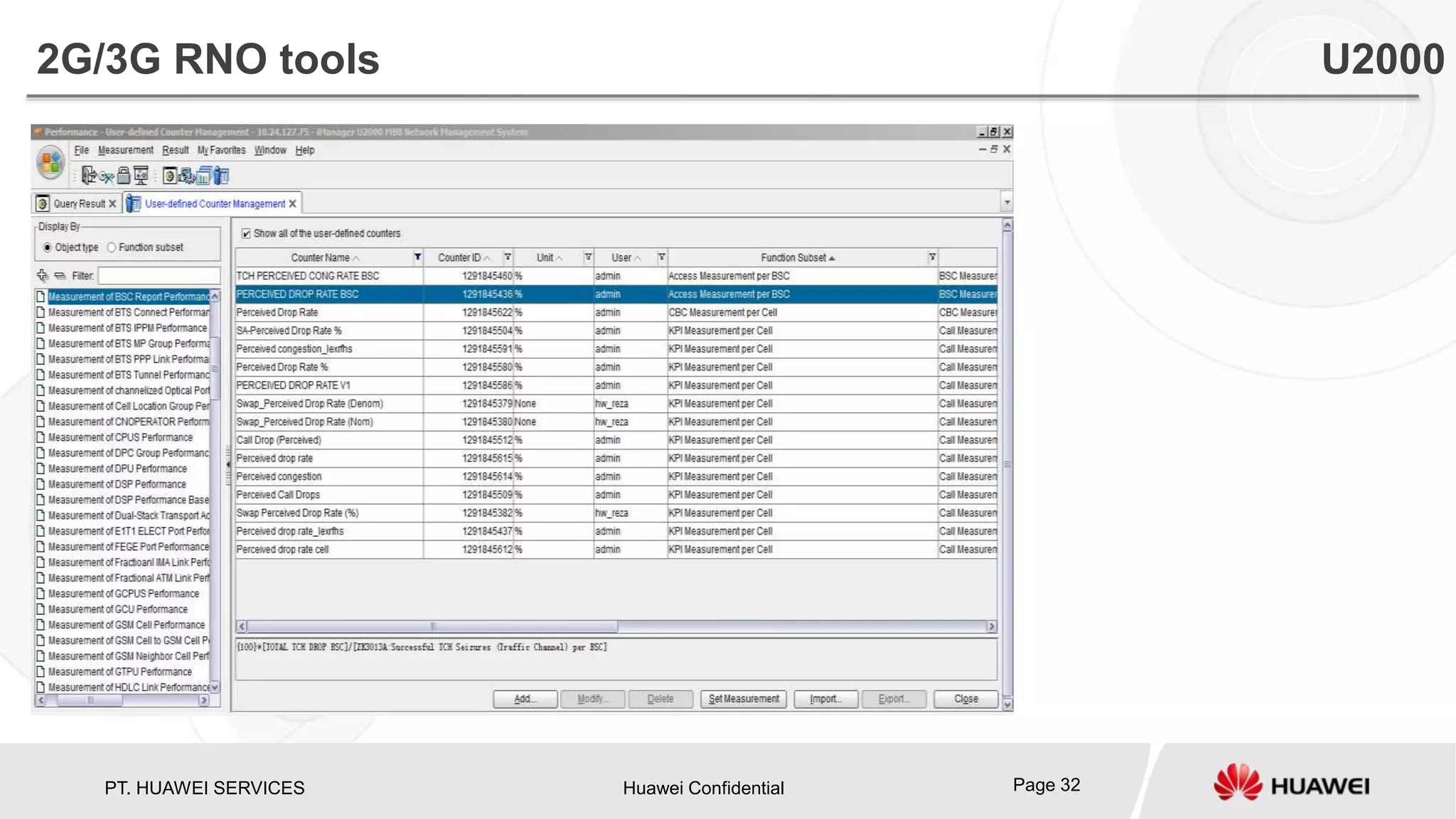Sort by Counter ID column header
This screenshot has width=1456, height=819.
(x=464, y=257)
